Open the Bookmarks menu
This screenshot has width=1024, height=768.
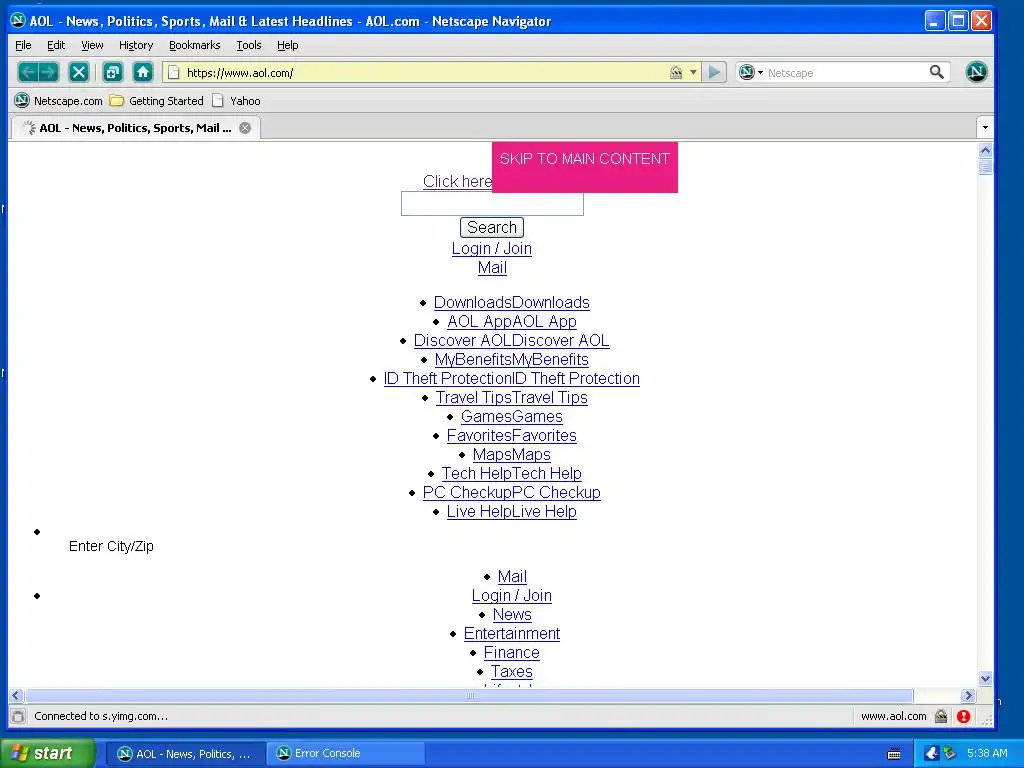(x=195, y=45)
